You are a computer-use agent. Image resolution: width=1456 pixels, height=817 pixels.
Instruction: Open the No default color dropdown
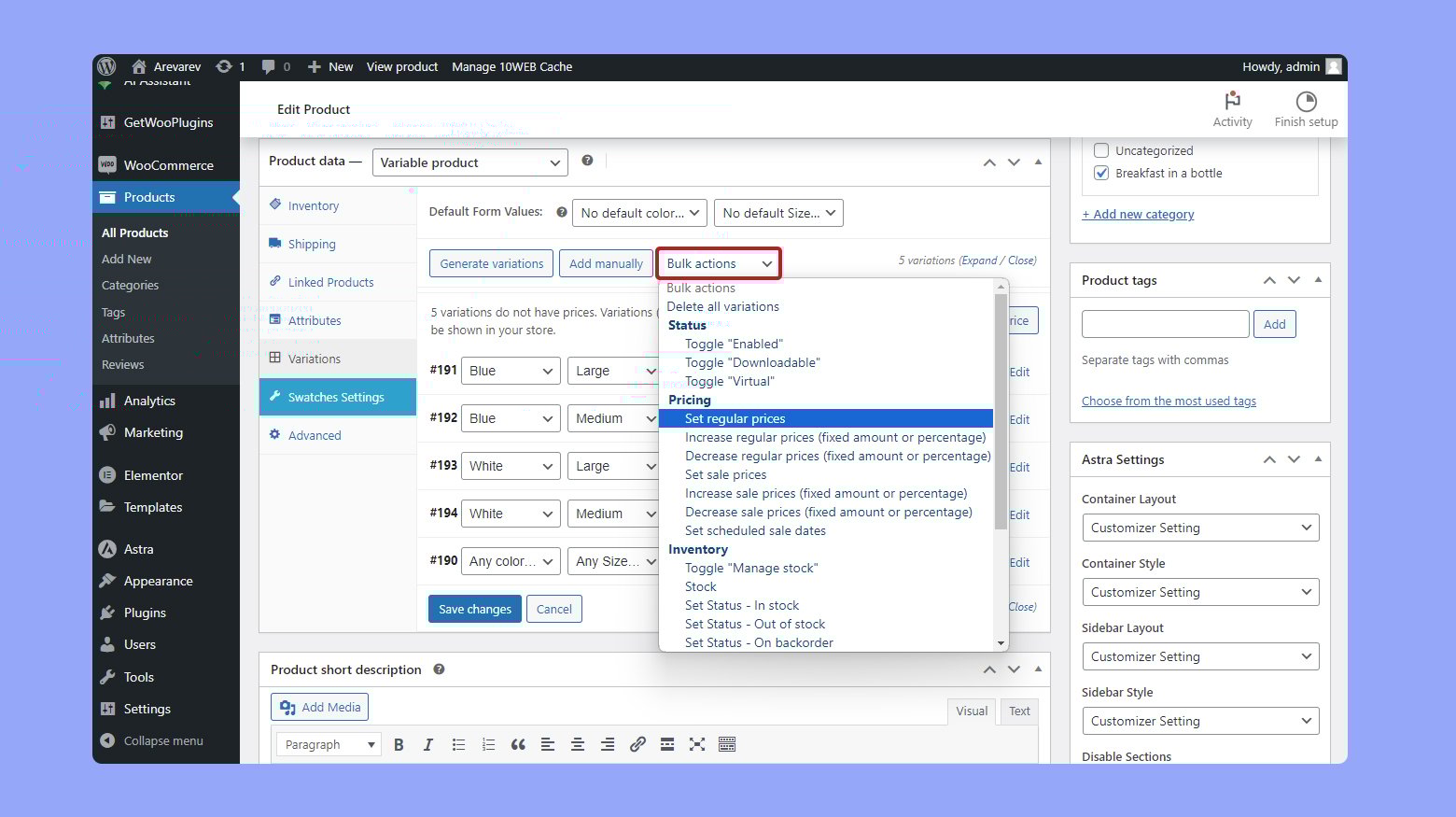639,213
